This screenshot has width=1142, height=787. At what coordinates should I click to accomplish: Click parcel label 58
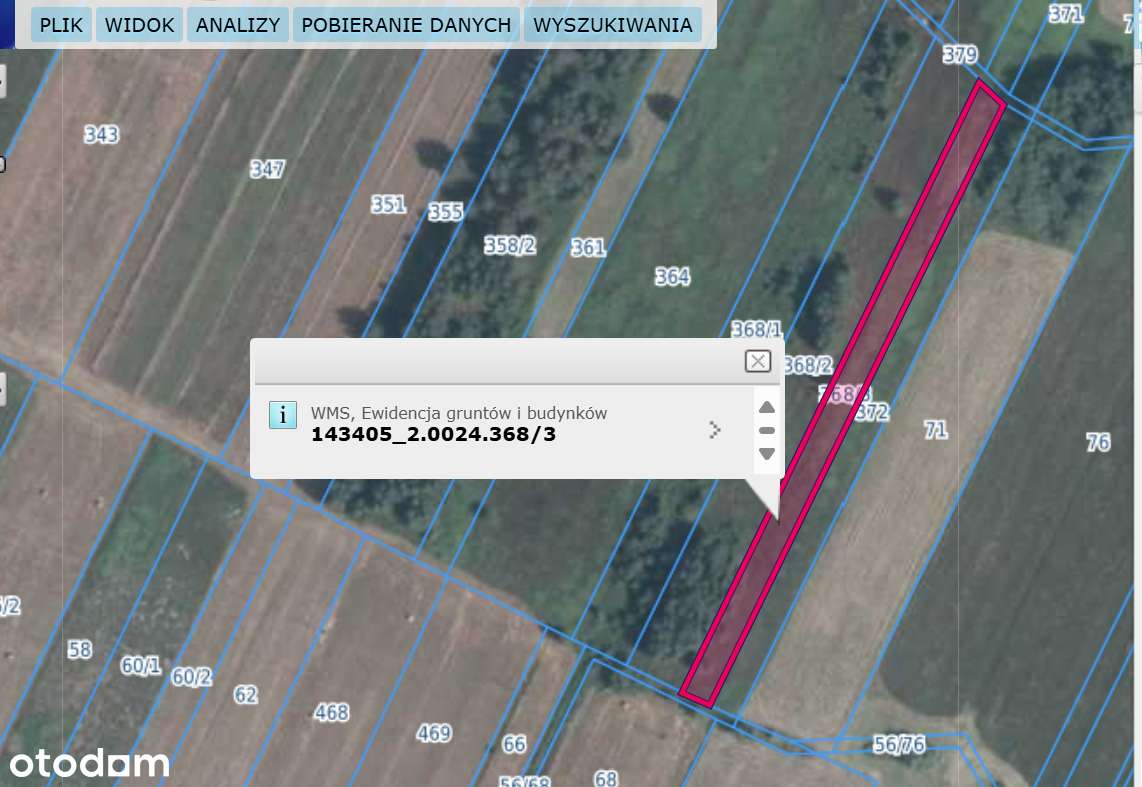coord(79,649)
